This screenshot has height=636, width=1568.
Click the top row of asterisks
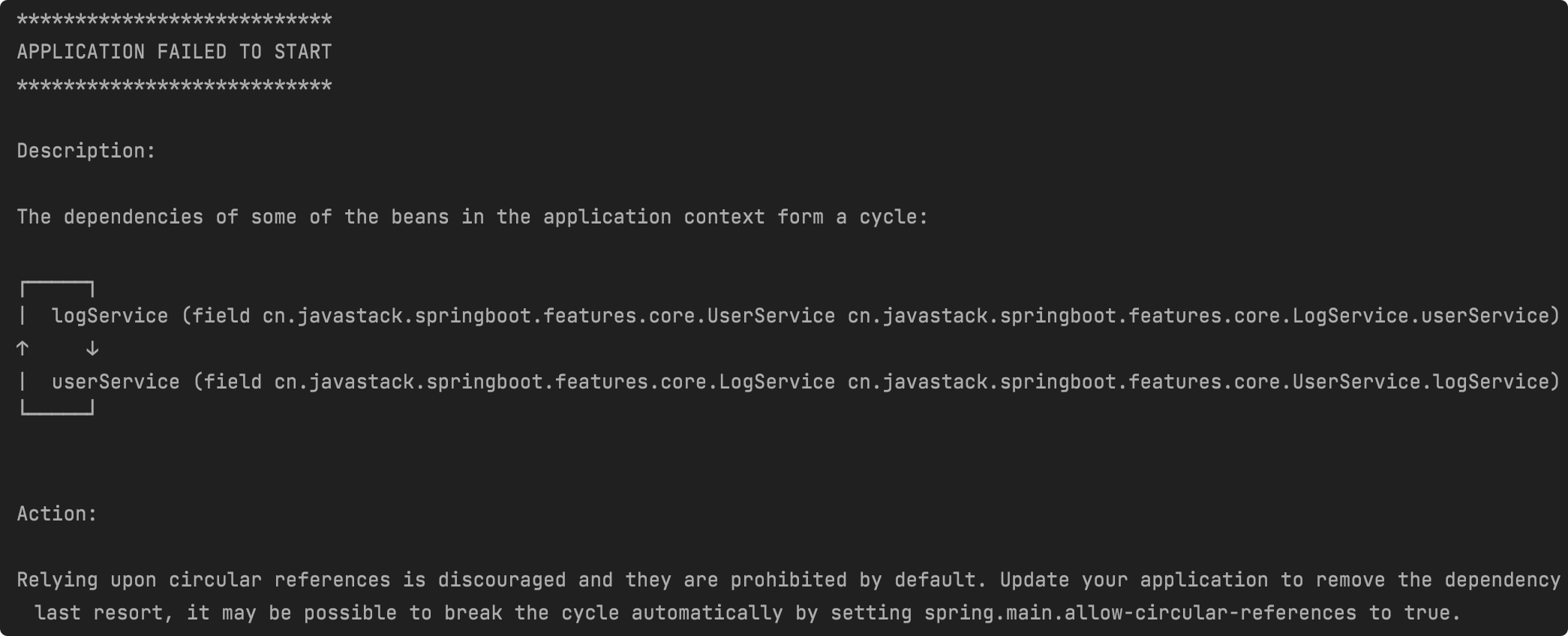(174, 20)
